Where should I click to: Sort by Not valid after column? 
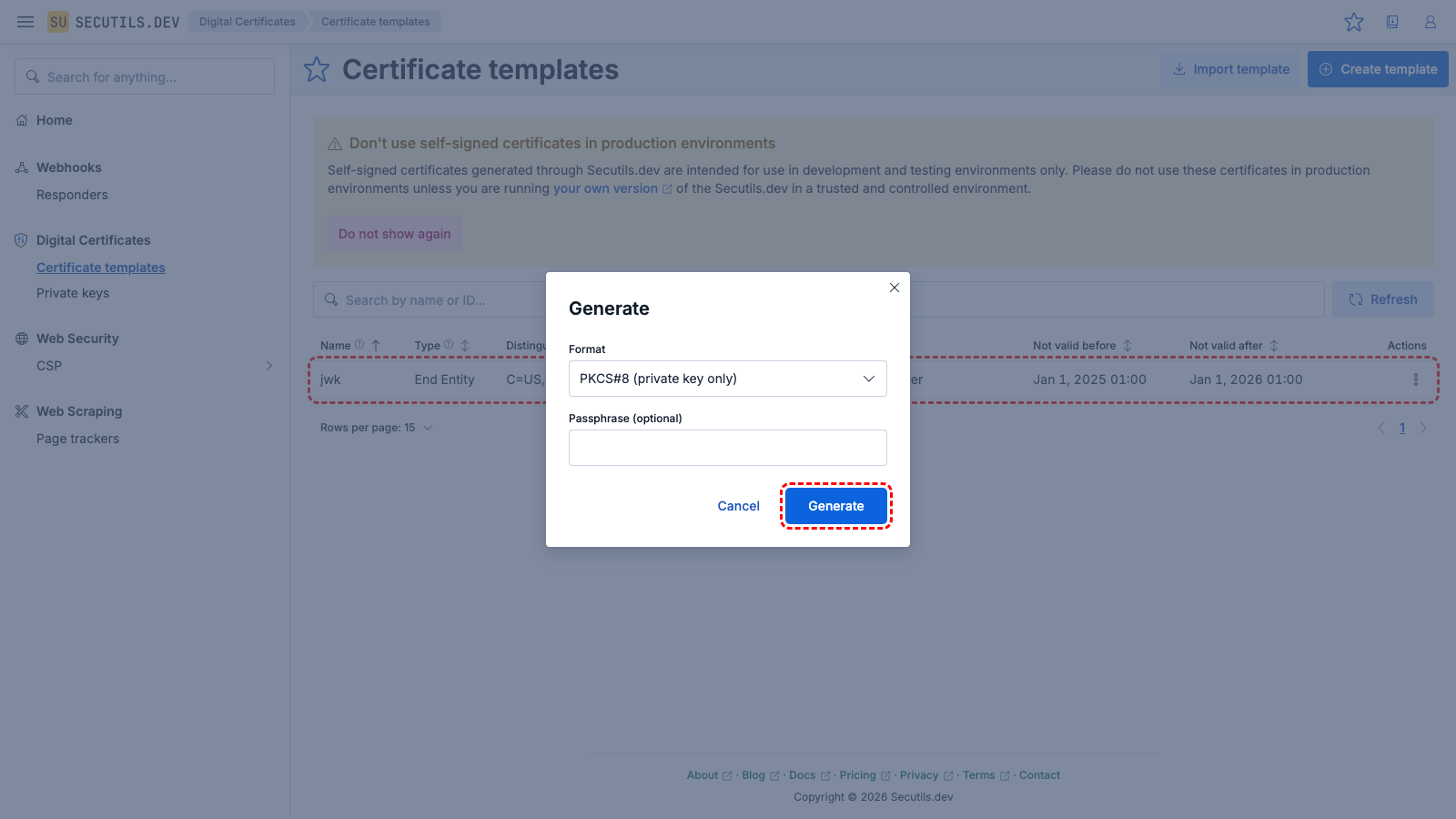click(1274, 346)
